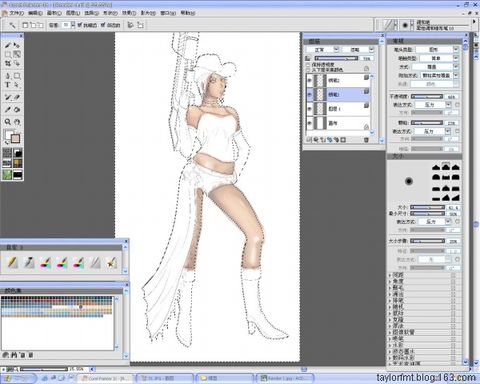Choose the yellow pencil in custom palette
Screen dimensions: 480x384
[12, 263]
